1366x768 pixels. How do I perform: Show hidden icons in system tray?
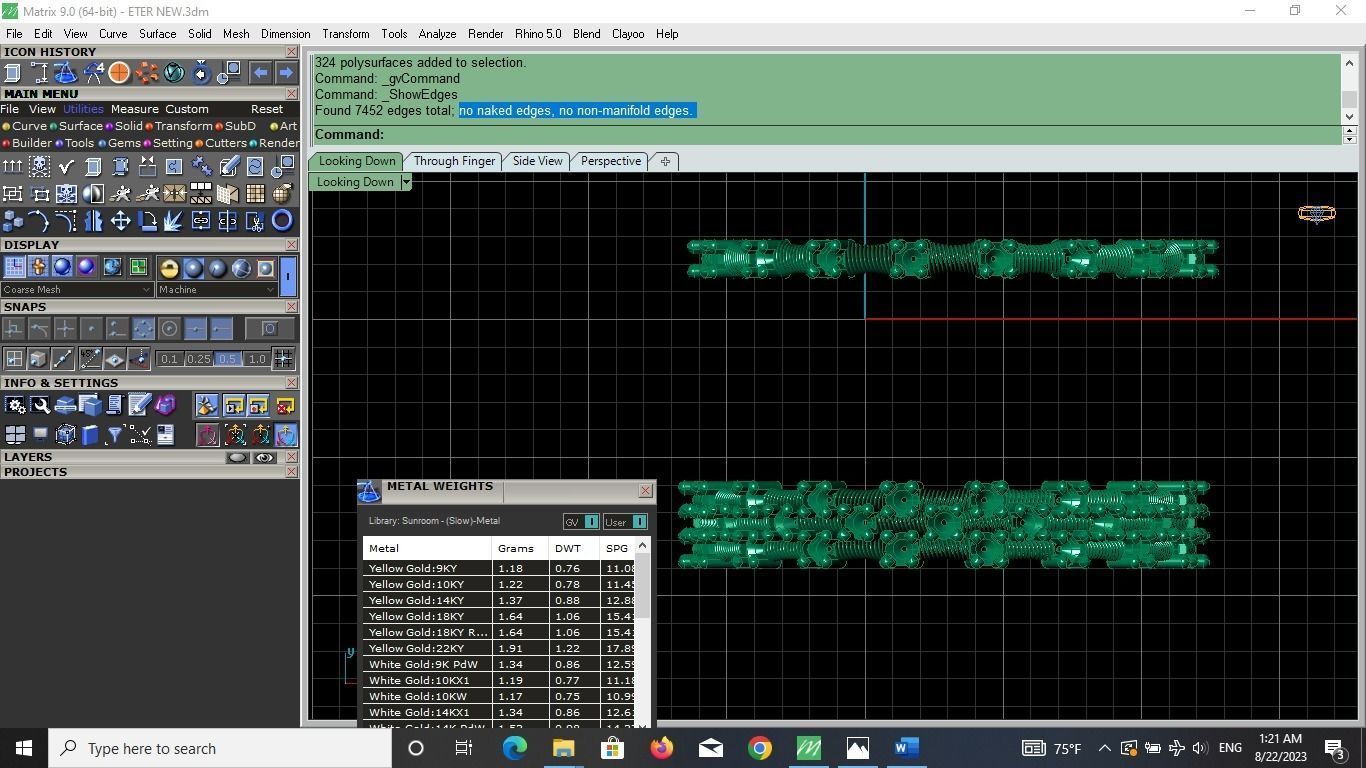(x=1104, y=748)
